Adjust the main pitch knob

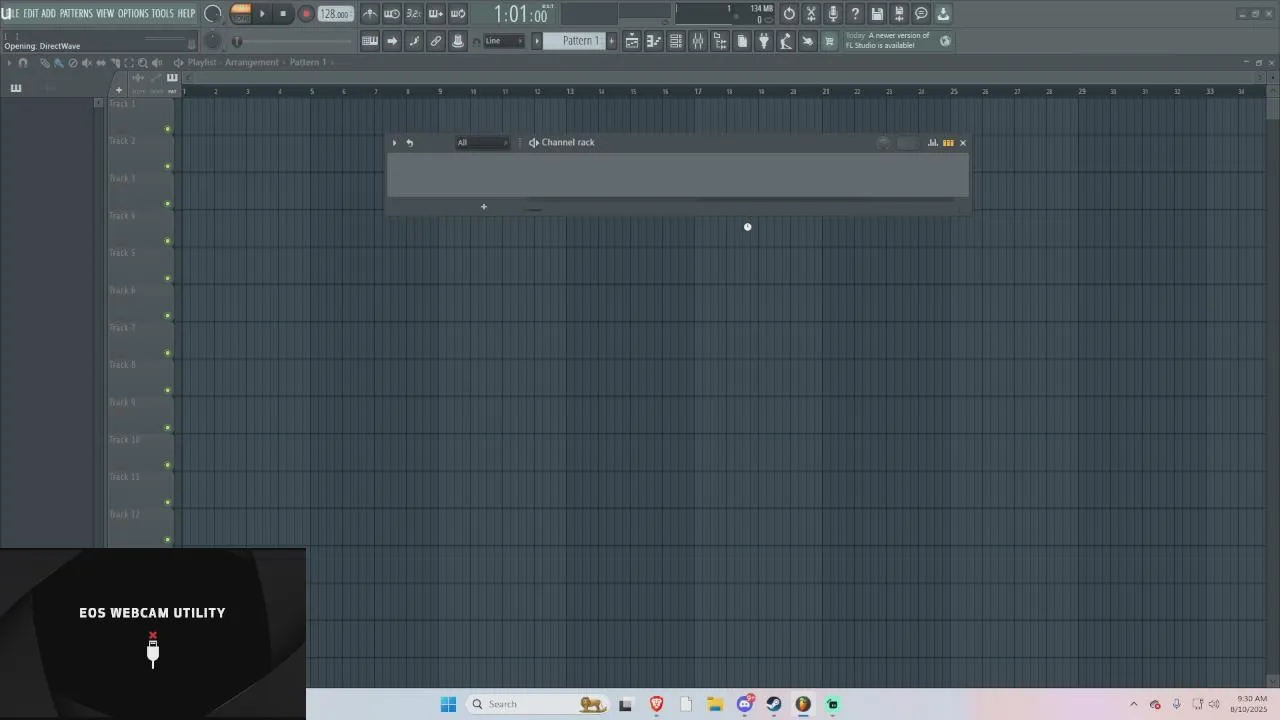(x=213, y=41)
